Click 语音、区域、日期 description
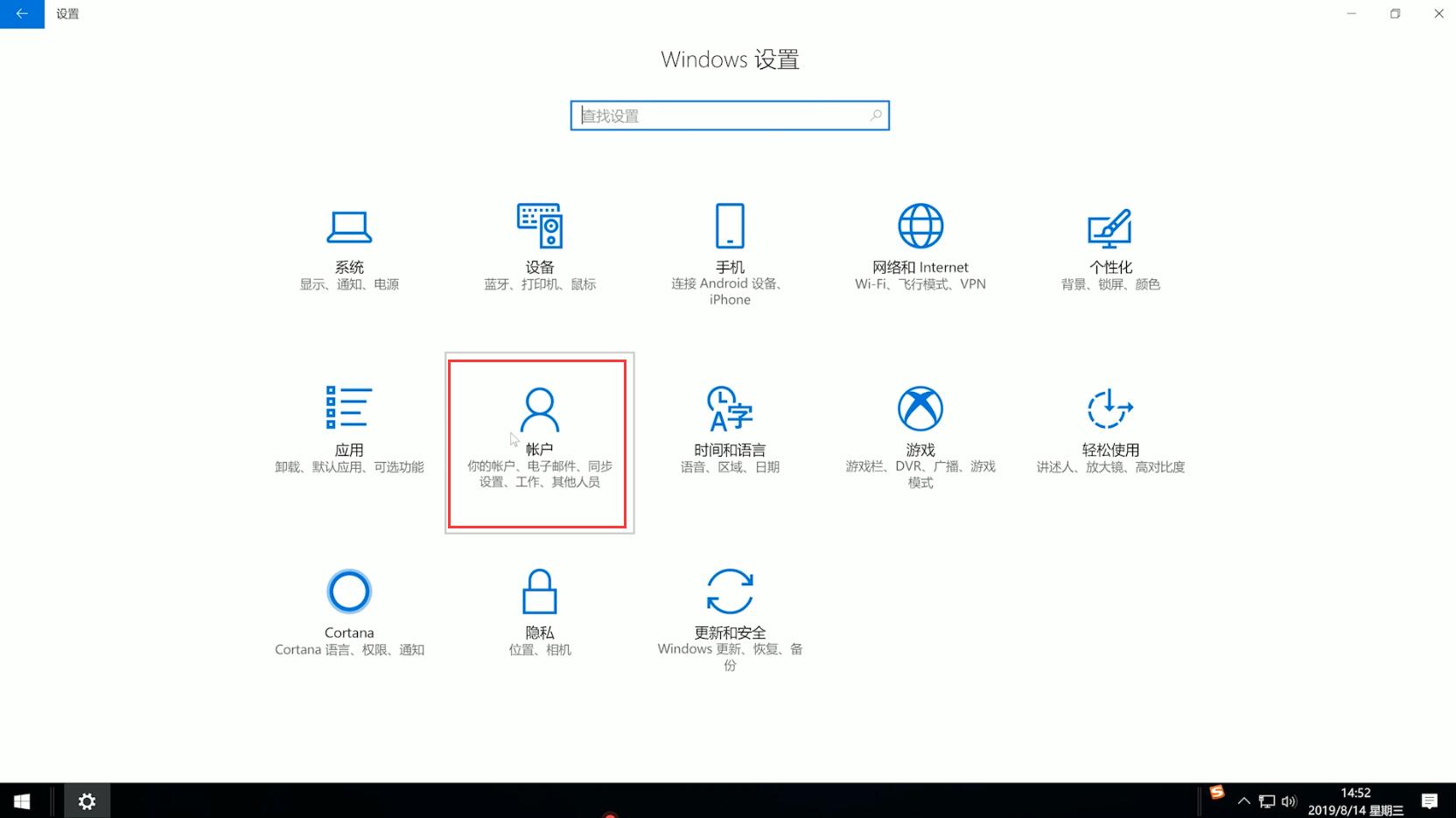1456x818 pixels. tap(730, 467)
